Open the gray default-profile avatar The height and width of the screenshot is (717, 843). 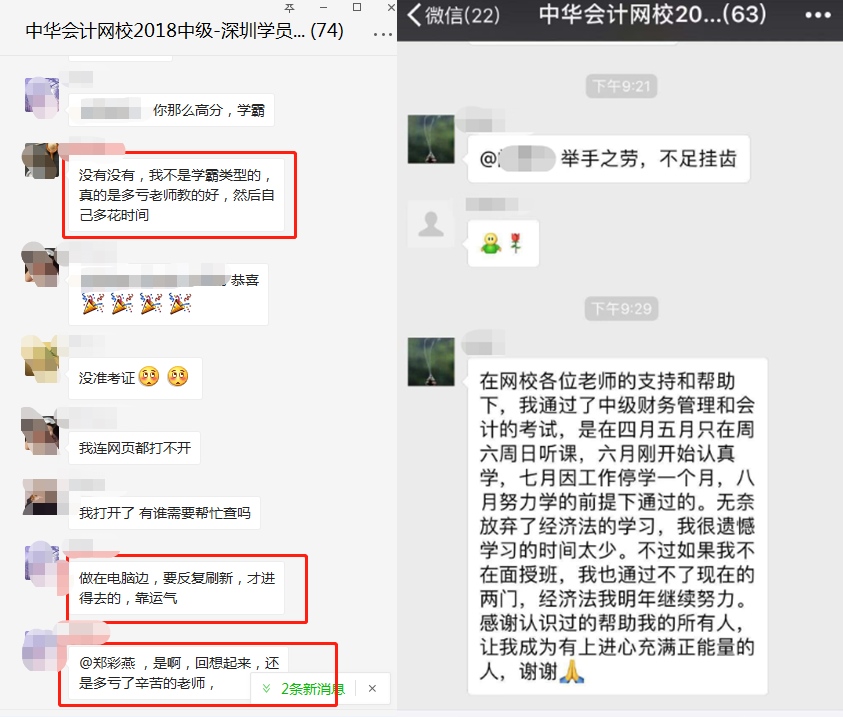tap(431, 224)
